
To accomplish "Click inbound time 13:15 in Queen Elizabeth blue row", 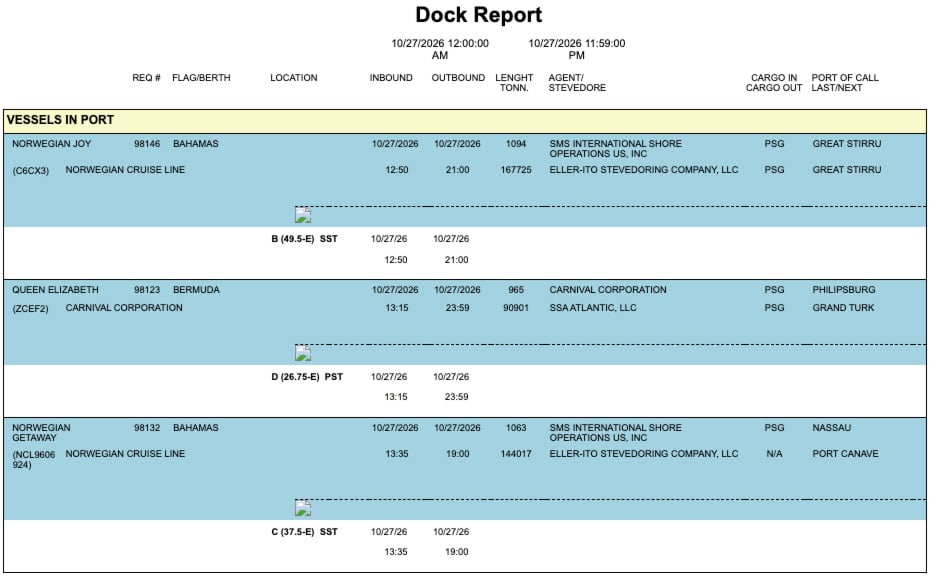I will tap(397, 308).
